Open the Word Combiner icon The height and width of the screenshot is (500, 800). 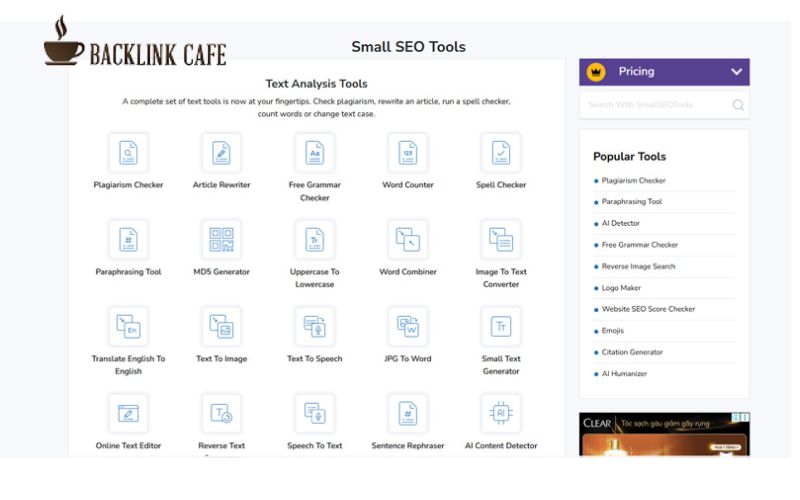(408, 239)
